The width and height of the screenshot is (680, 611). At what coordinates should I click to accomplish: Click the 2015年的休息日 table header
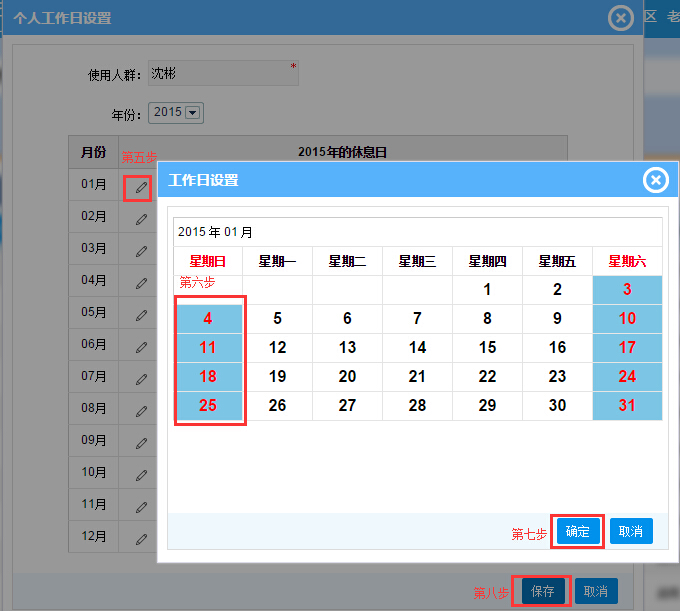(342, 152)
